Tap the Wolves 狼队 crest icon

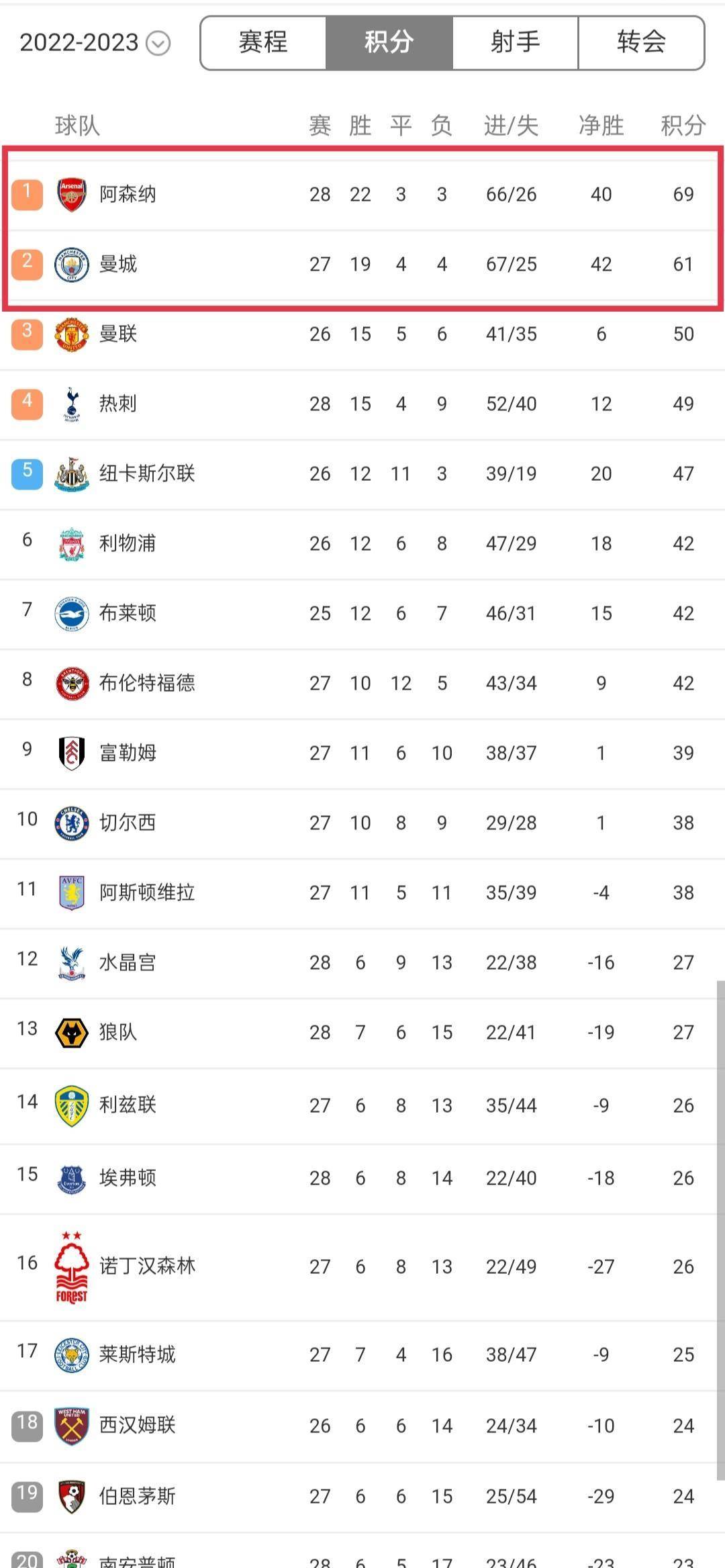pos(72,1033)
